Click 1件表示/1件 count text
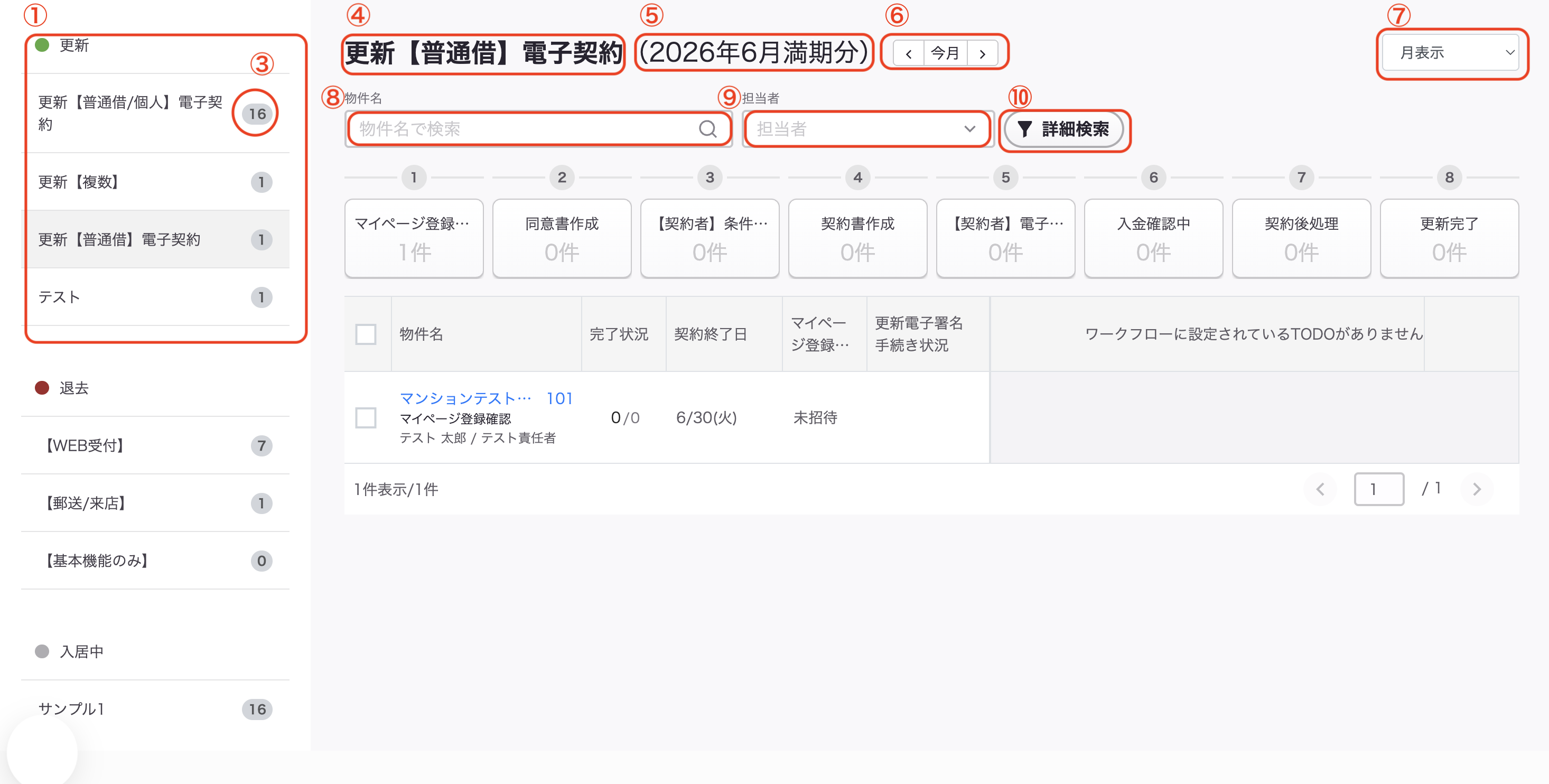 click(x=396, y=489)
